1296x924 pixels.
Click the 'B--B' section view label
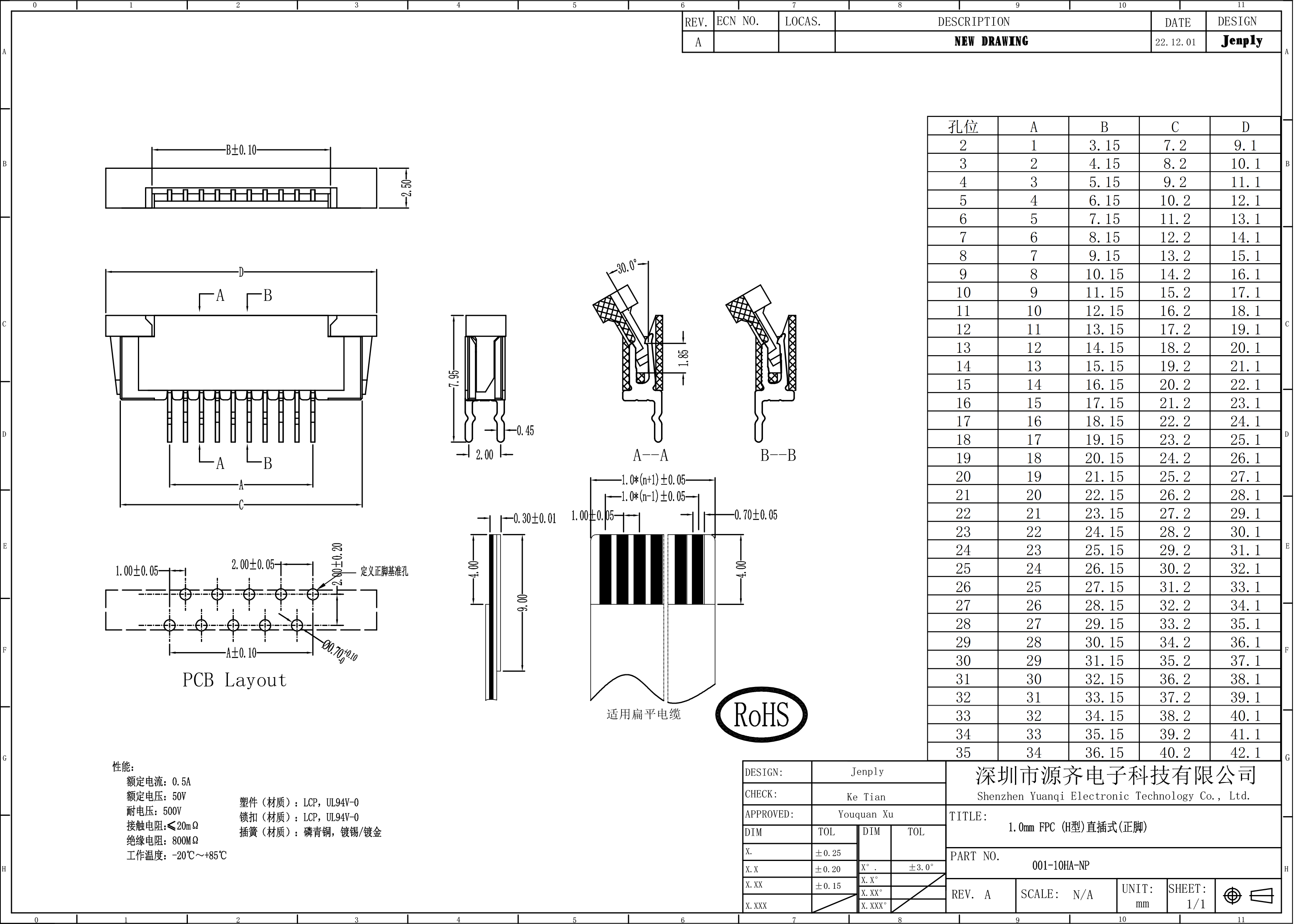pos(778,455)
